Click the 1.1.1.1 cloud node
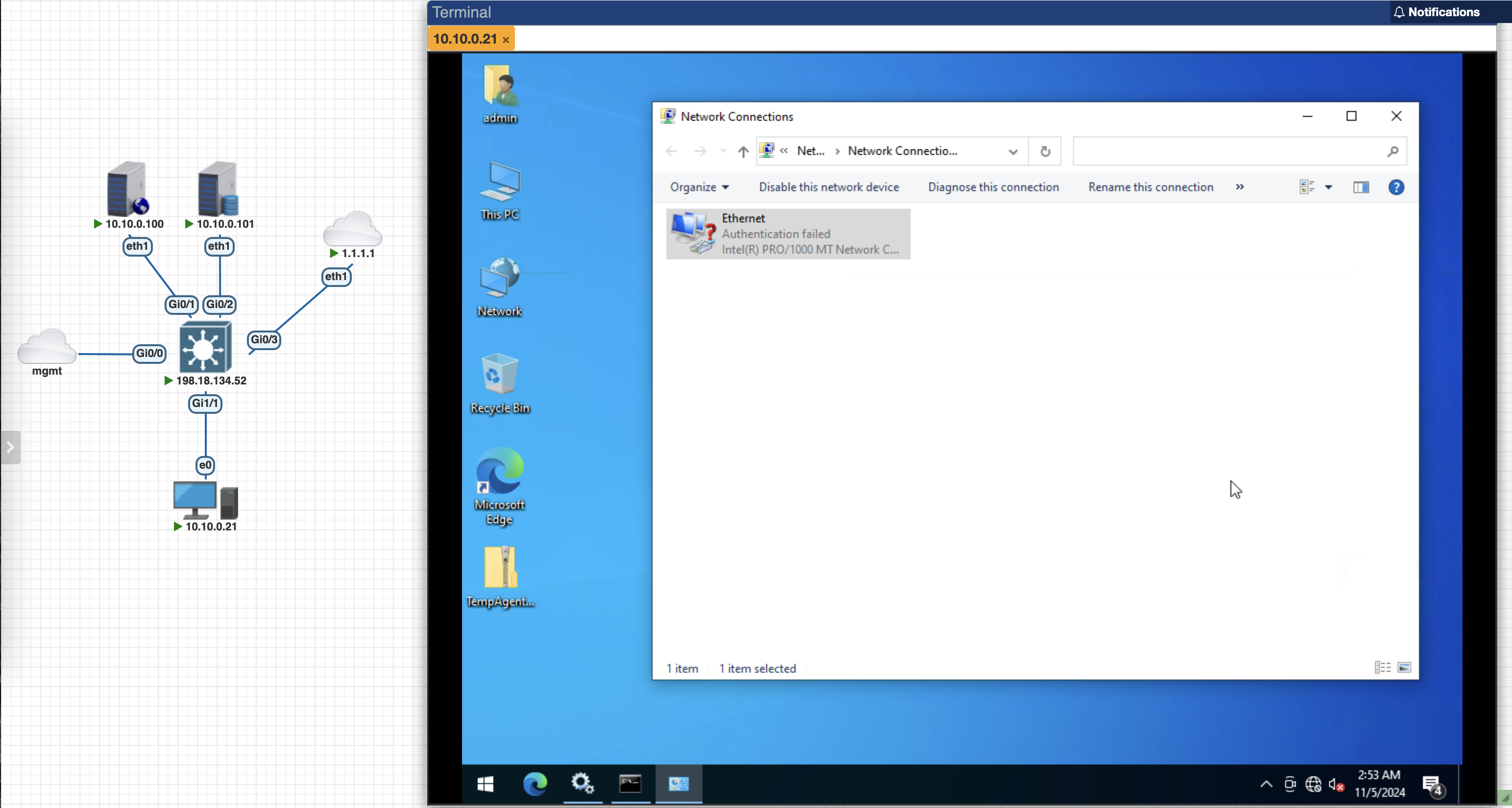The width and height of the screenshot is (1512, 808). coord(352,230)
